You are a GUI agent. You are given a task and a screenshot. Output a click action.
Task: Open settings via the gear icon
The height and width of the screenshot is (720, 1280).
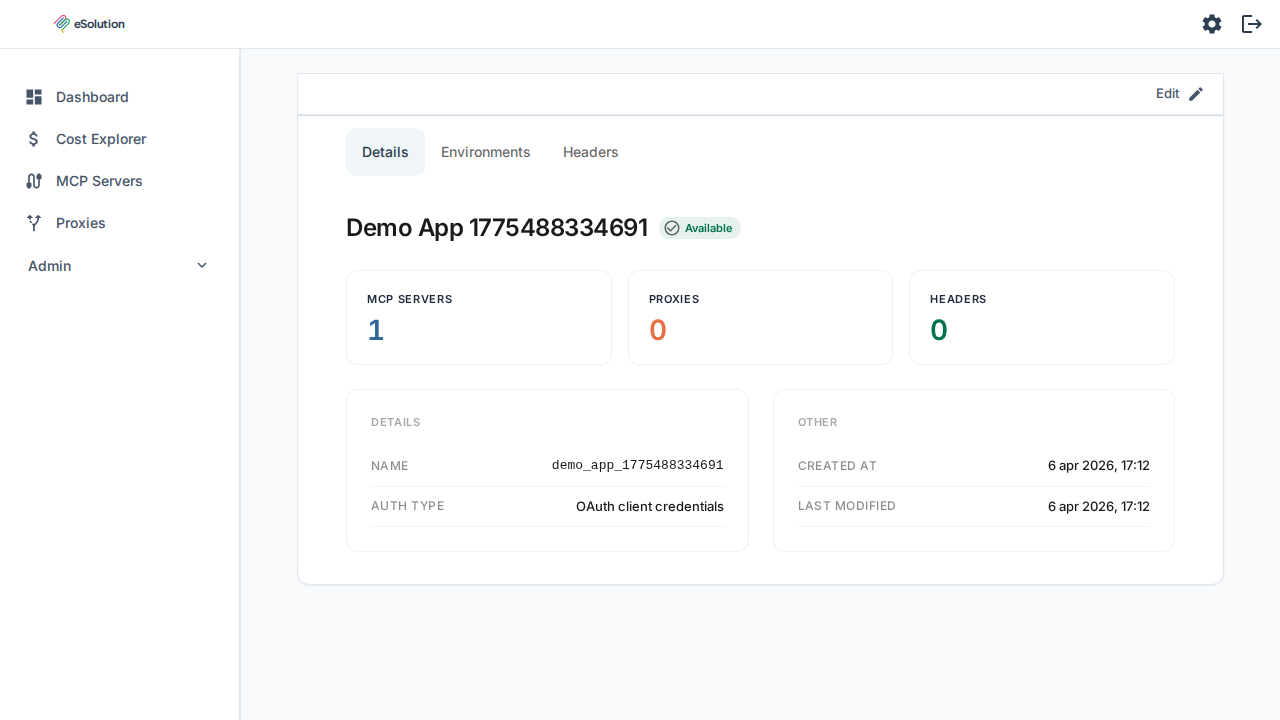pyautogui.click(x=1212, y=24)
